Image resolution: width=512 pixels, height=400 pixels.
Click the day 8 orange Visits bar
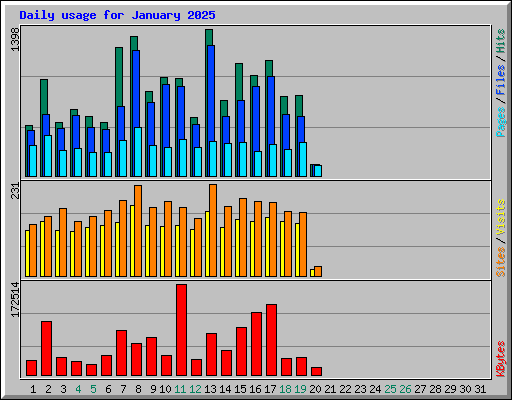[138, 231]
